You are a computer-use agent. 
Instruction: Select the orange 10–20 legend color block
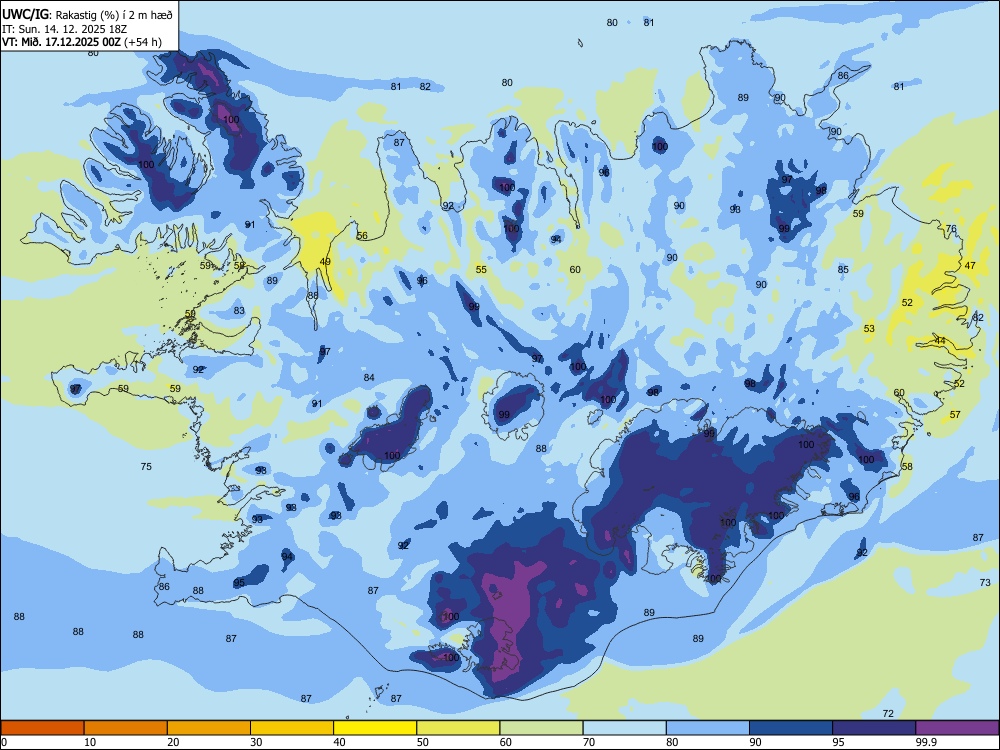point(126,728)
